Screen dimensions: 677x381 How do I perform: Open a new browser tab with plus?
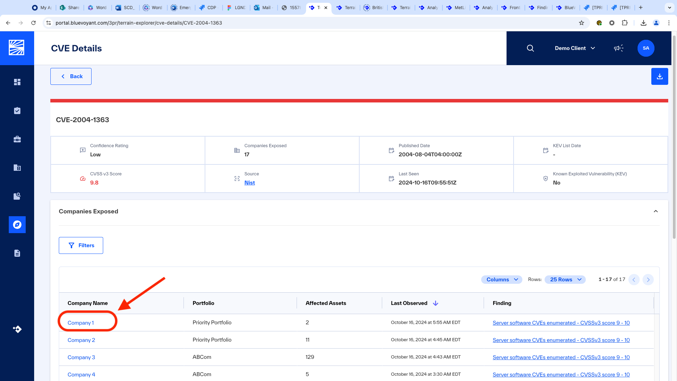point(641,7)
